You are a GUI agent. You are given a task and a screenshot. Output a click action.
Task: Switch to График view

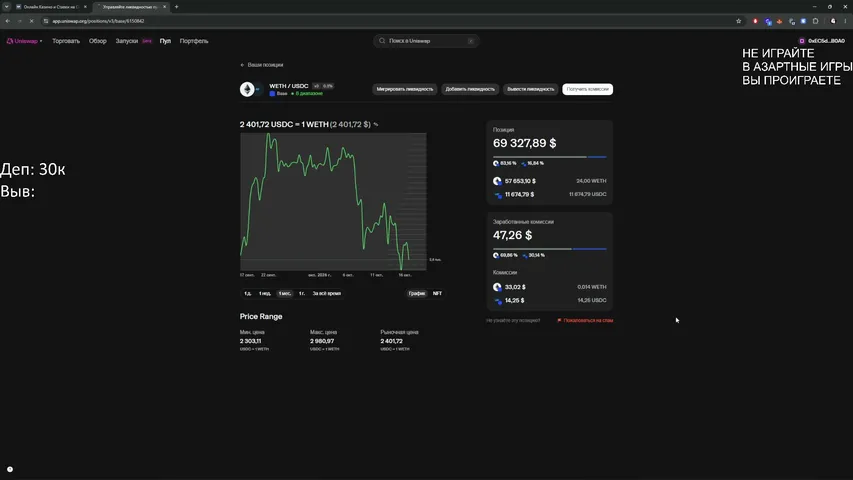pyautogui.click(x=417, y=293)
